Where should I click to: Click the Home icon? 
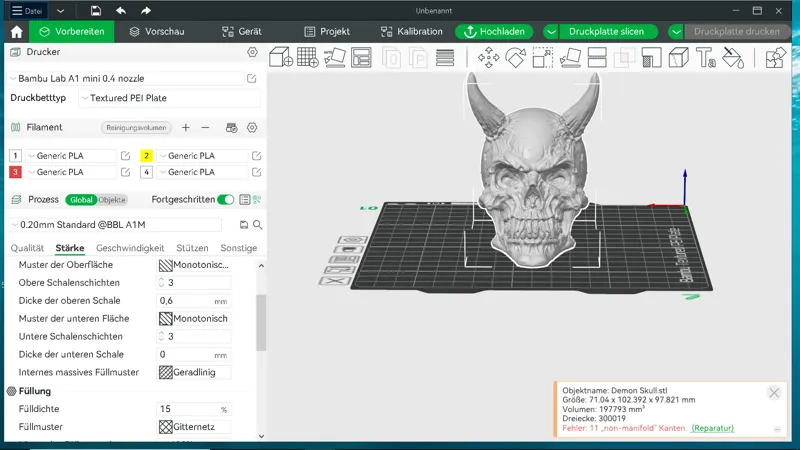tap(17, 32)
